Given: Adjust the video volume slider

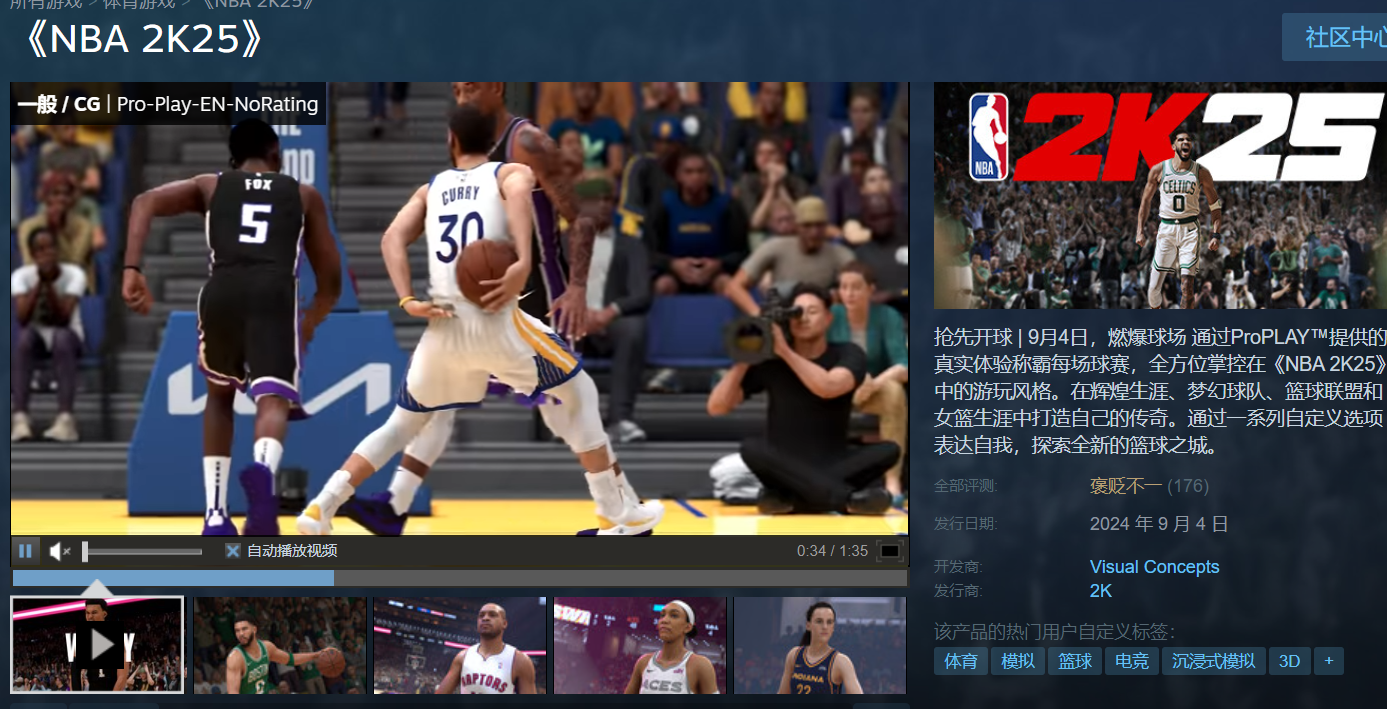Looking at the screenshot, I should [x=140, y=550].
